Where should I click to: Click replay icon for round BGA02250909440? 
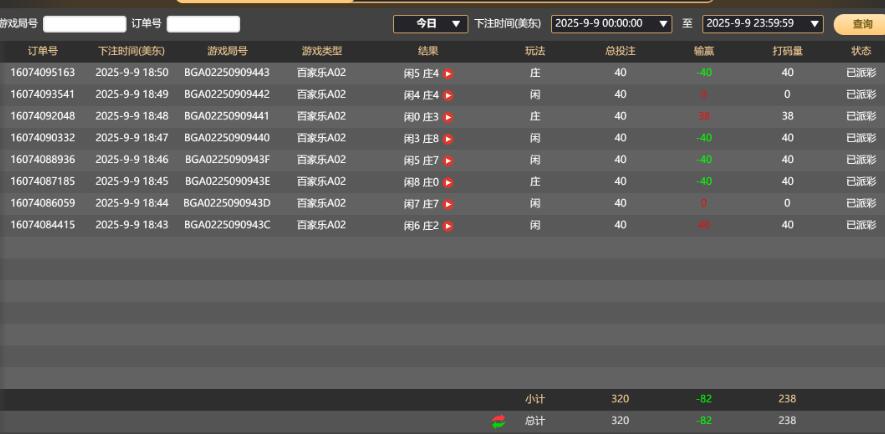point(448,138)
